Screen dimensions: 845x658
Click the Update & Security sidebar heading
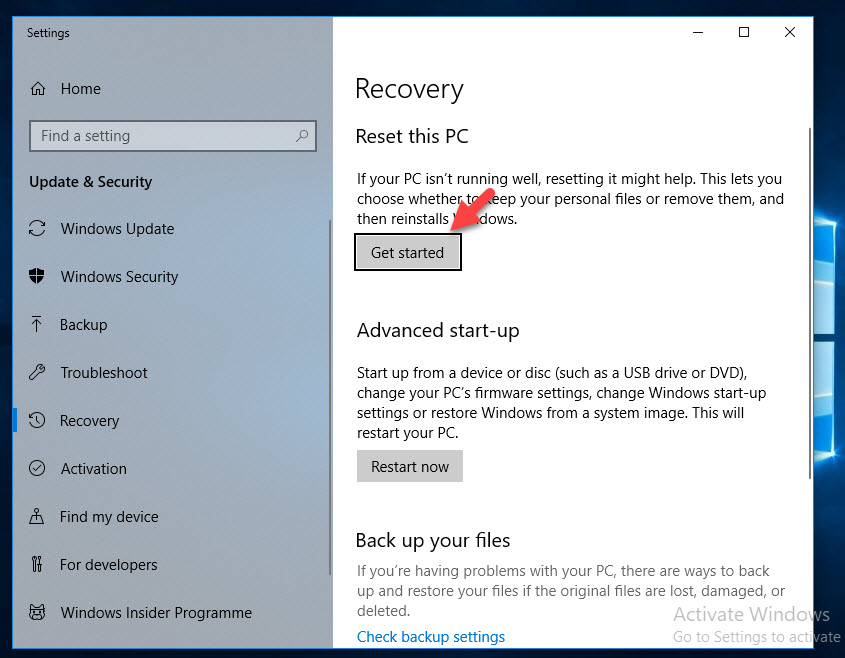point(91,182)
